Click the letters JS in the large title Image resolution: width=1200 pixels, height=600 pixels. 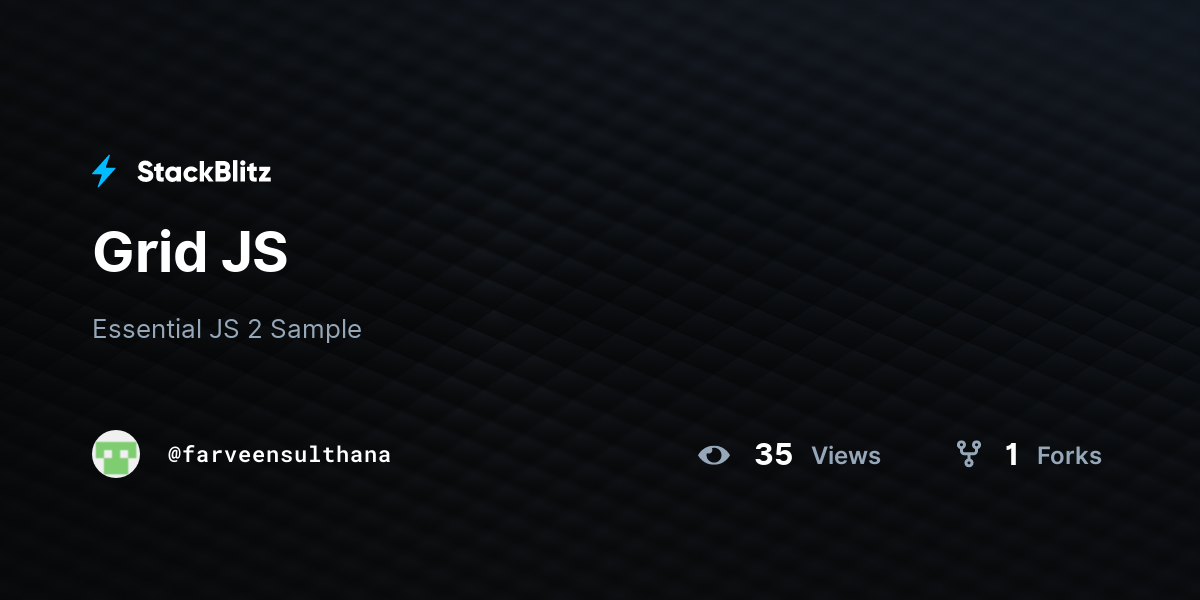click(x=255, y=252)
